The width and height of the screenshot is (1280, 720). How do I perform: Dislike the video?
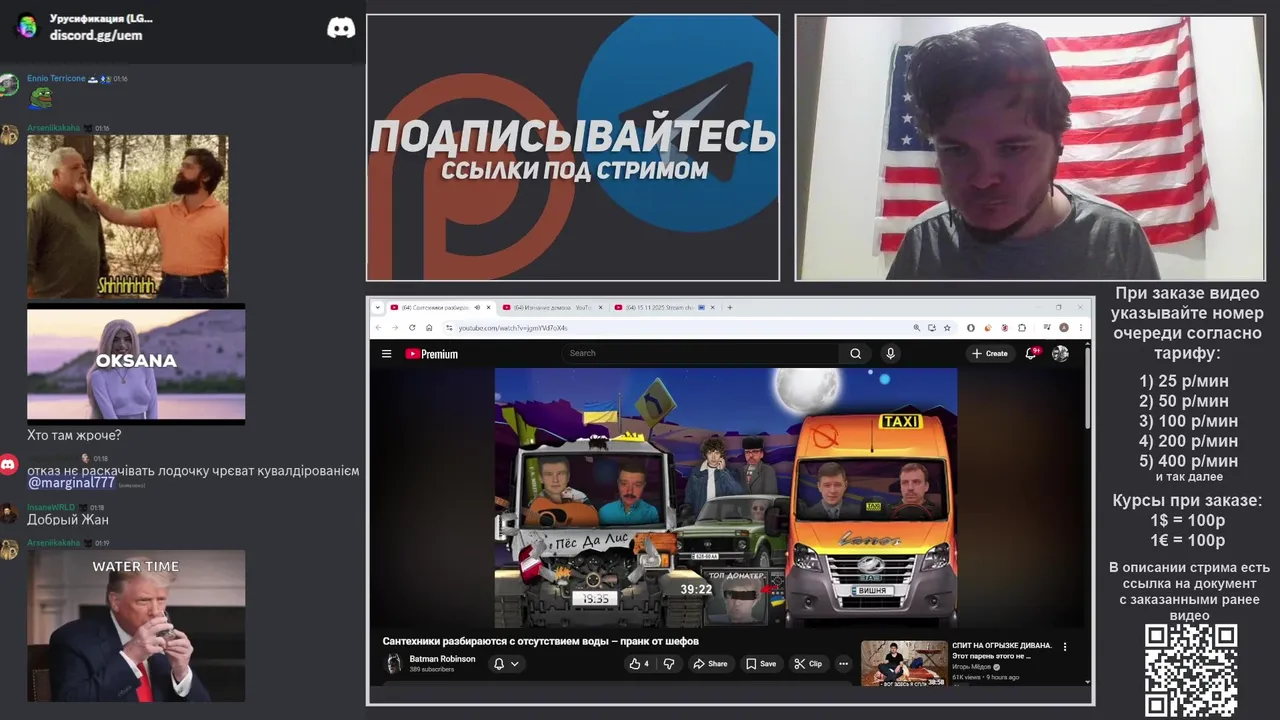[x=669, y=663]
